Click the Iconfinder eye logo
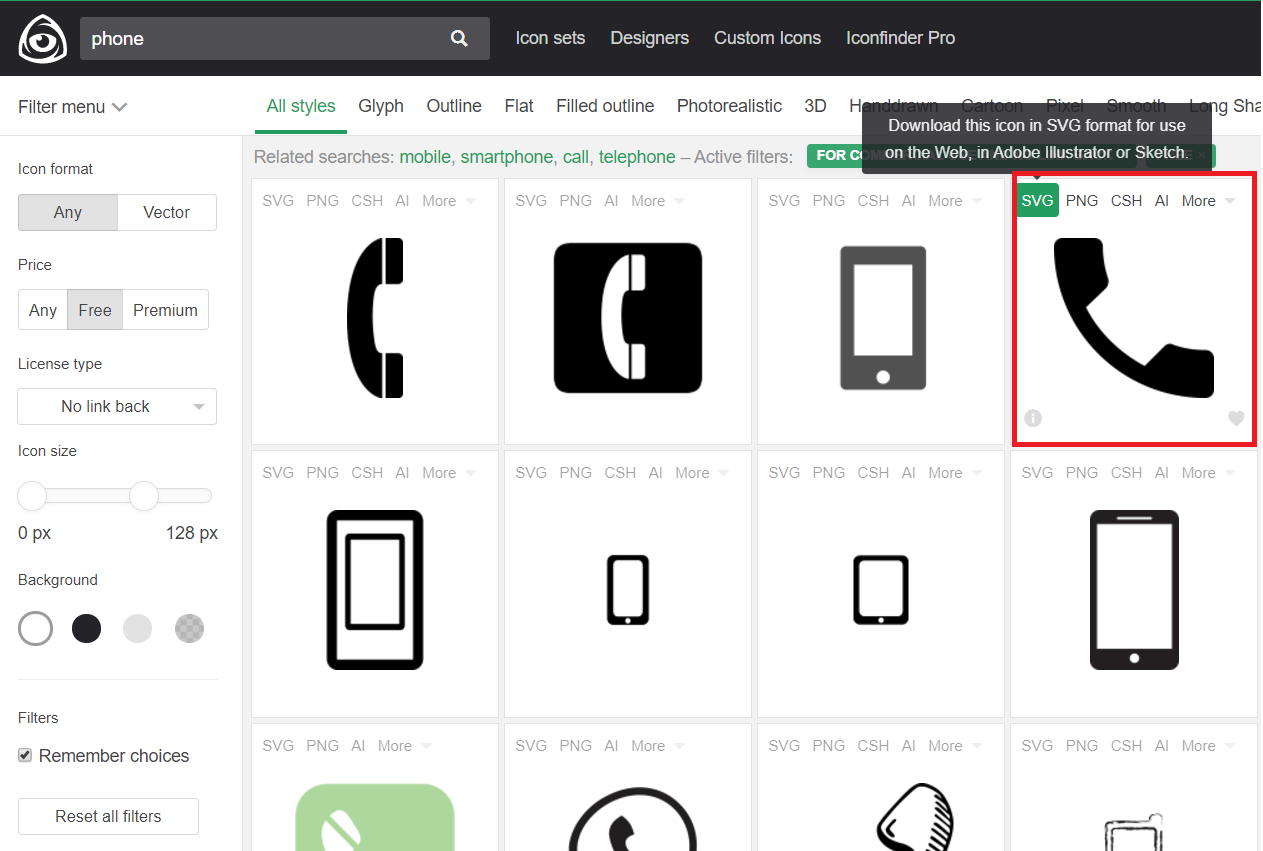1263x851 pixels. 42,39
